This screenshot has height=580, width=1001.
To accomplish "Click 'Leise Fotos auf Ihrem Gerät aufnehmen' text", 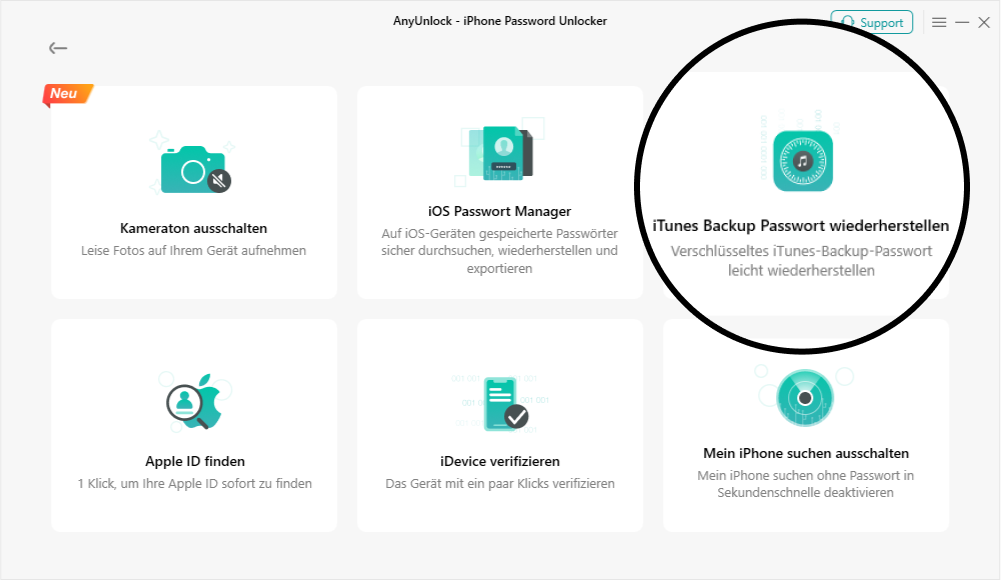I will point(193,251).
